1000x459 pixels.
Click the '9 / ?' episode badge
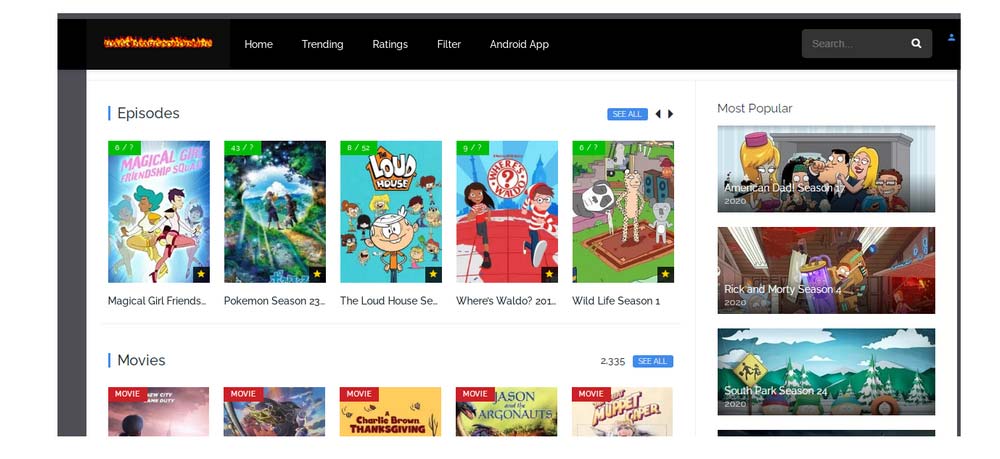pos(473,147)
